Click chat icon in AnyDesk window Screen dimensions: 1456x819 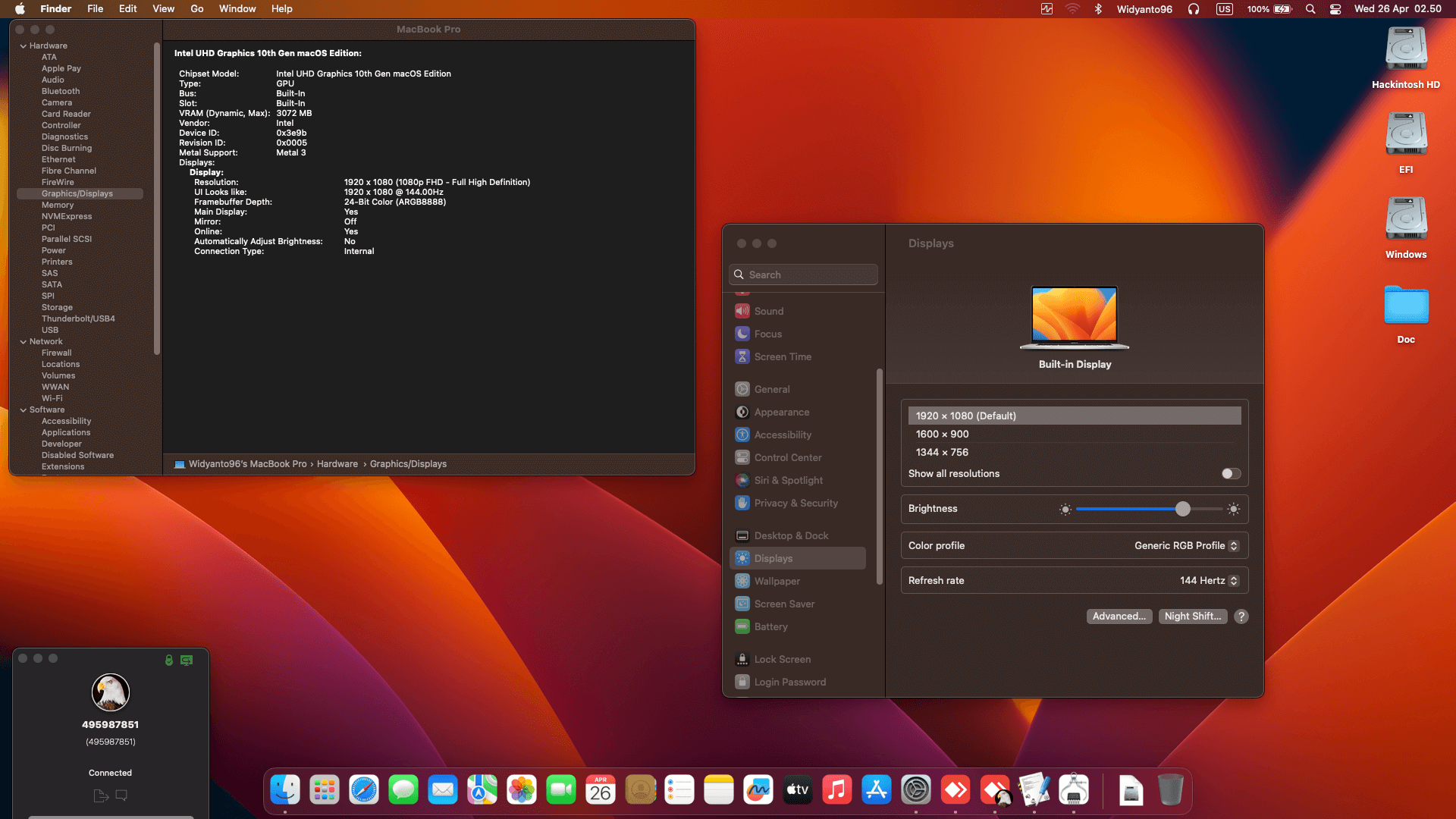click(121, 795)
